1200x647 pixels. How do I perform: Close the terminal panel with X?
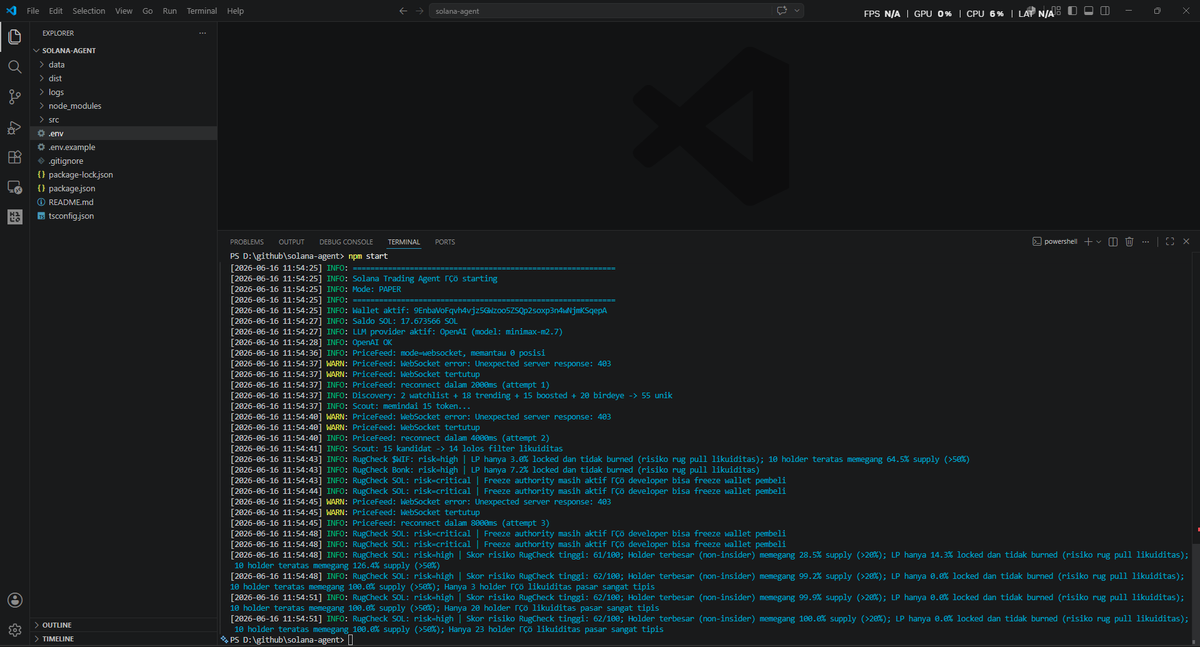coord(1186,241)
